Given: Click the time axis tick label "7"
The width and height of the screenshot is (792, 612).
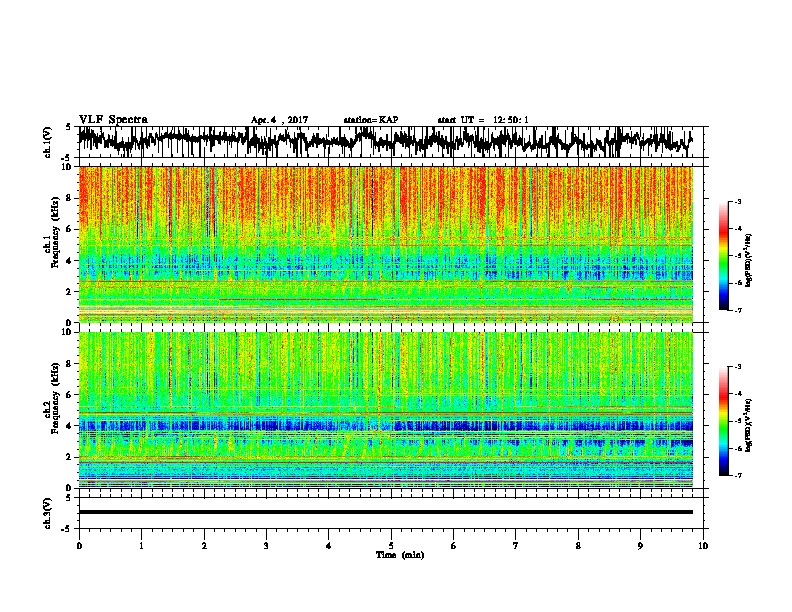Looking at the screenshot, I should pos(516,546).
